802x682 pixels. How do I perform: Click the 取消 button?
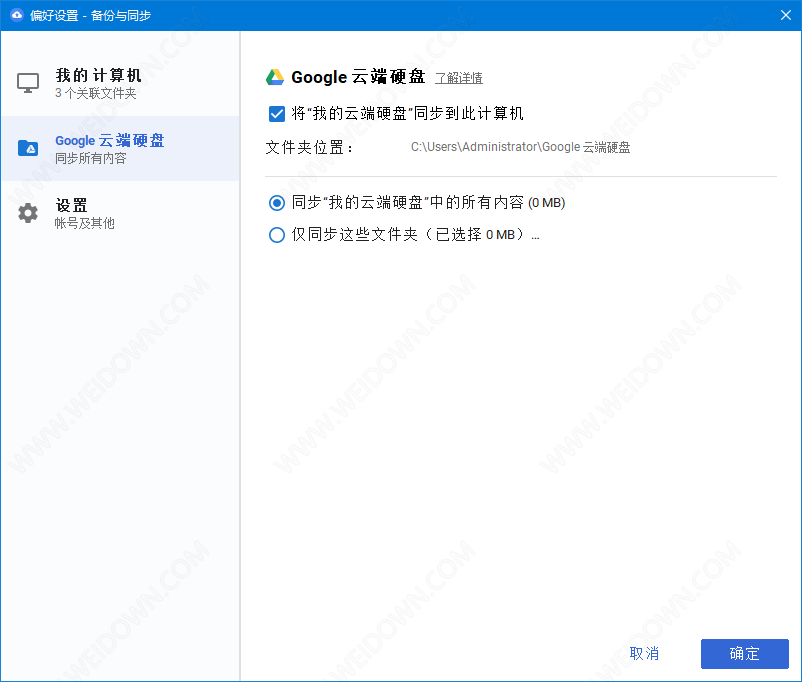[644, 653]
